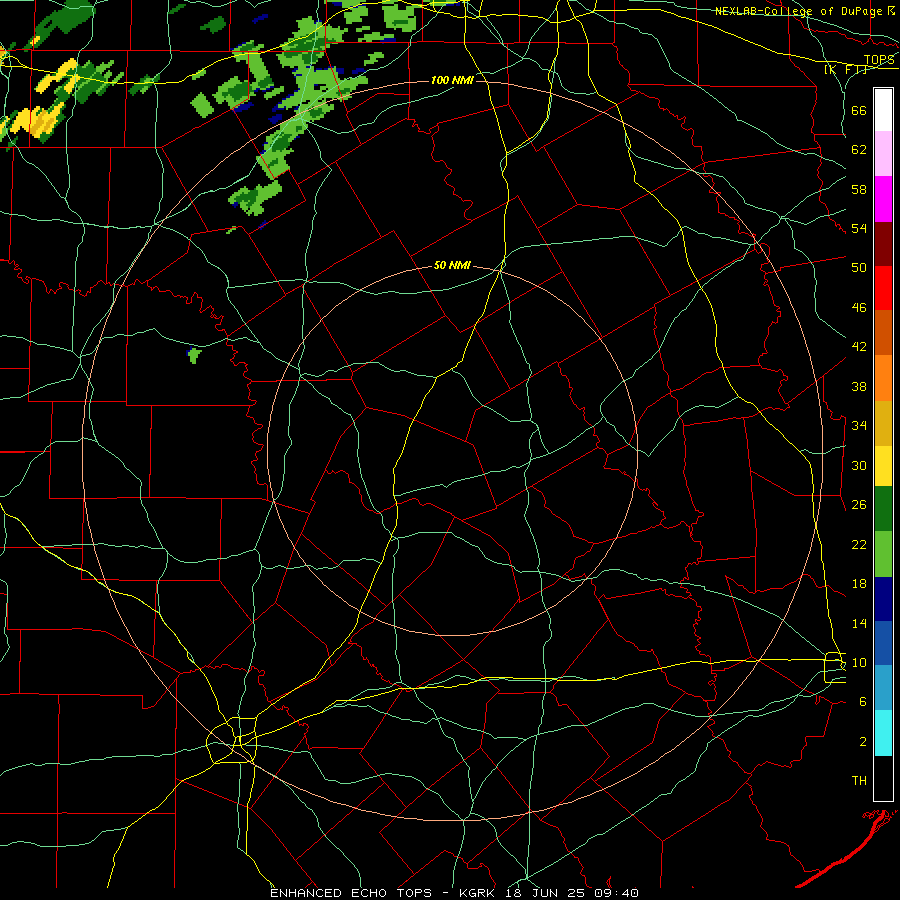Click the '42' scale label
This screenshot has height=900, width=900.
pos(859,347)
